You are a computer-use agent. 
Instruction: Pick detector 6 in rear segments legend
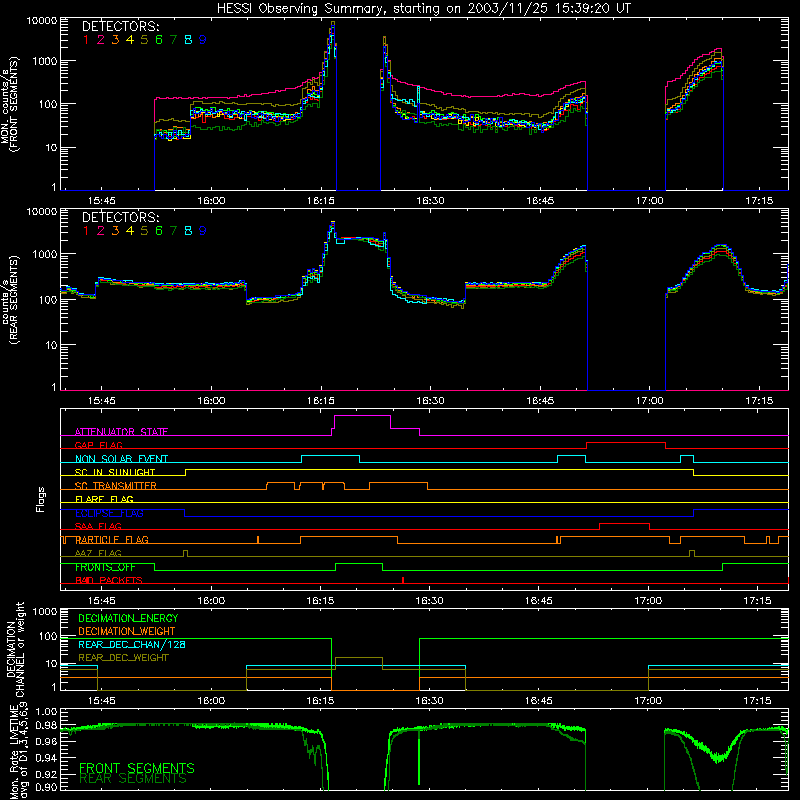click(159, 231)
